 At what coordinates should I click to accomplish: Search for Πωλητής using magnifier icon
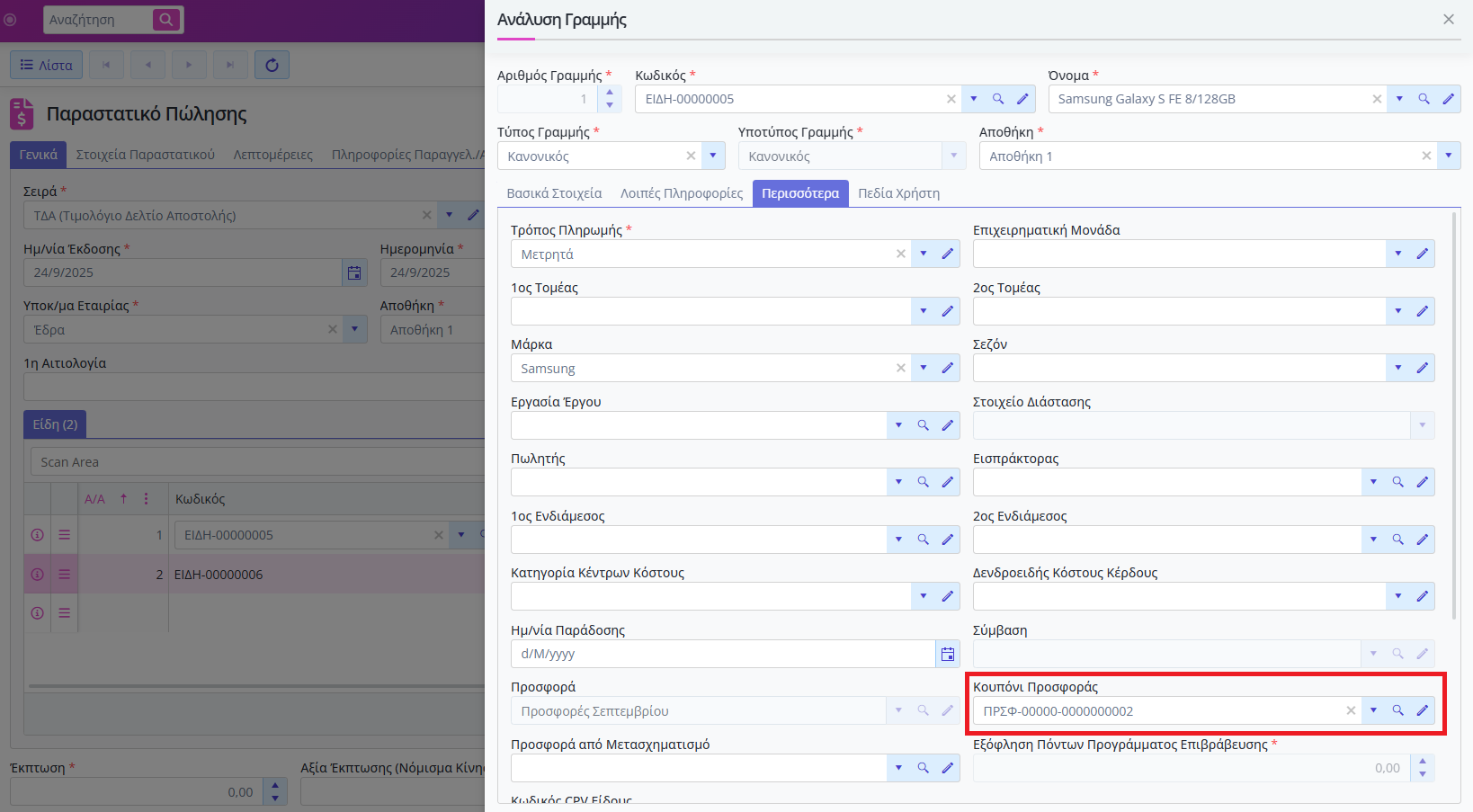(x=923, y=482)
